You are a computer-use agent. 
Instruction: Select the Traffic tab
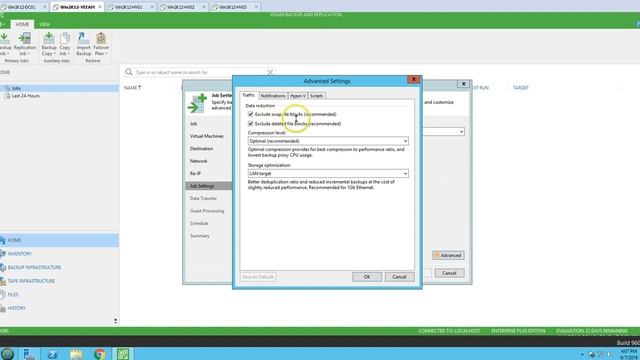[x=249, y=95]
